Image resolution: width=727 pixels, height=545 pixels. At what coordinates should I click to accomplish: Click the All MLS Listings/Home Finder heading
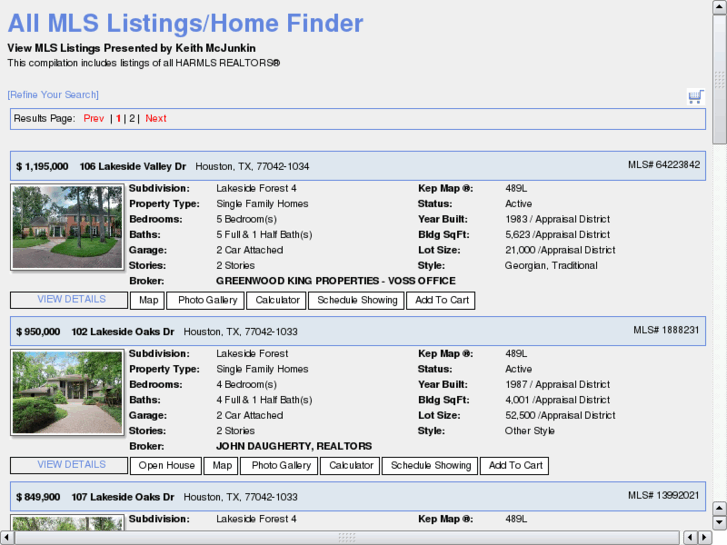pyautogui.click(x=185, y=23)
